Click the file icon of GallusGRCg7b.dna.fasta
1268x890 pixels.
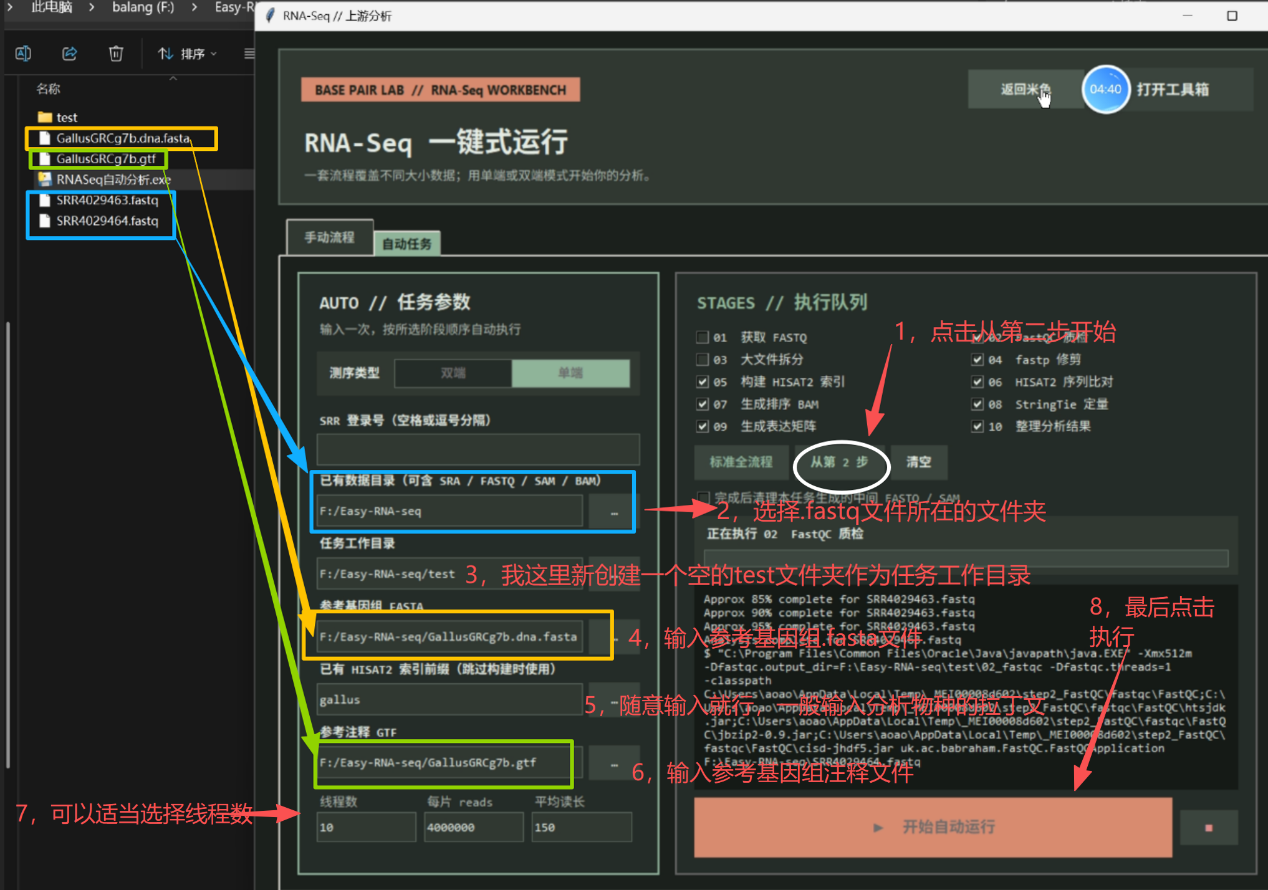[44, 138]
